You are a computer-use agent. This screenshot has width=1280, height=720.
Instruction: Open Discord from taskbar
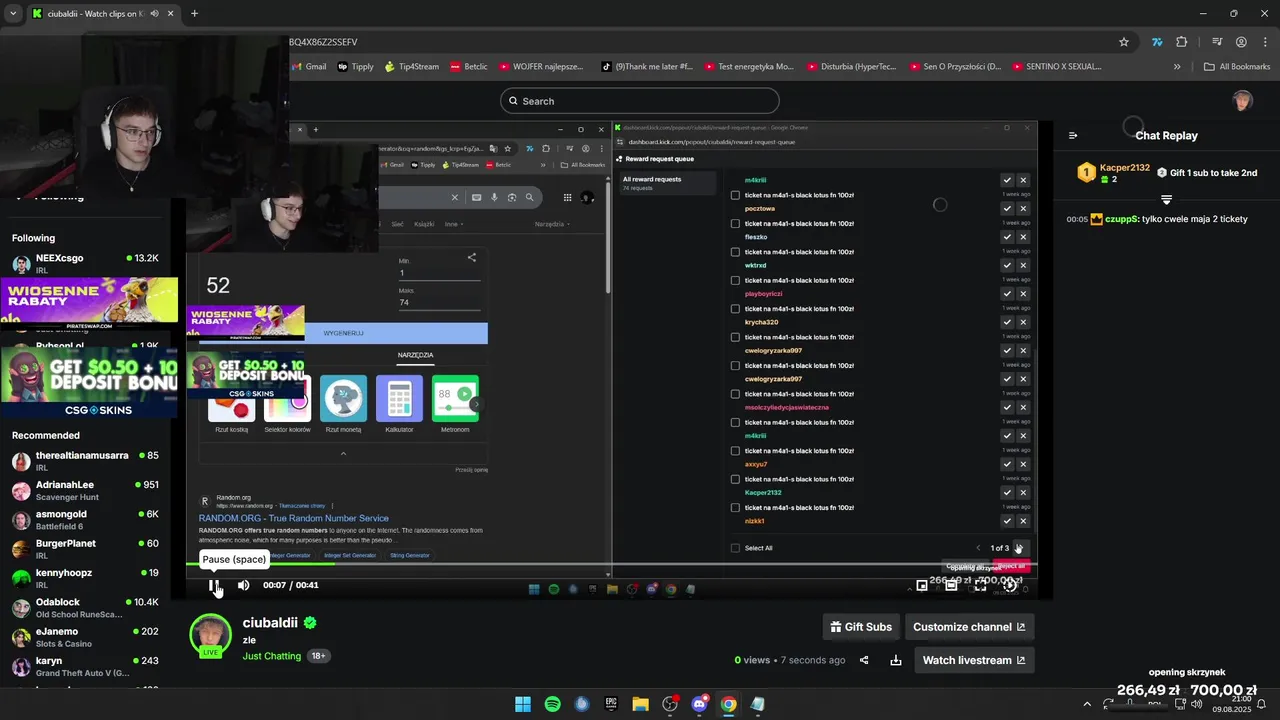(x=699, y=704)
